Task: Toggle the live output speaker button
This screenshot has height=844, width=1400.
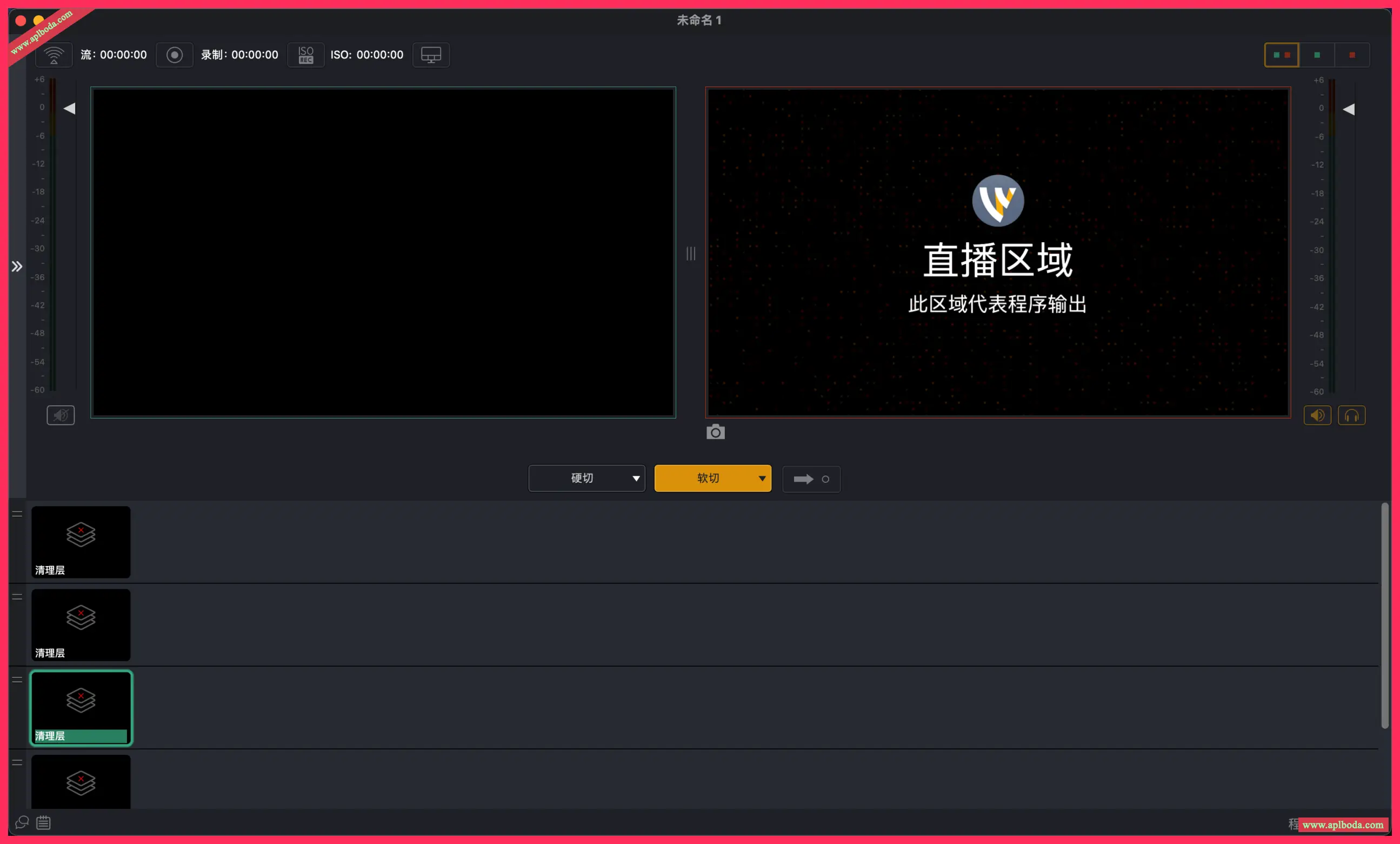Action: coord(1317,415)
